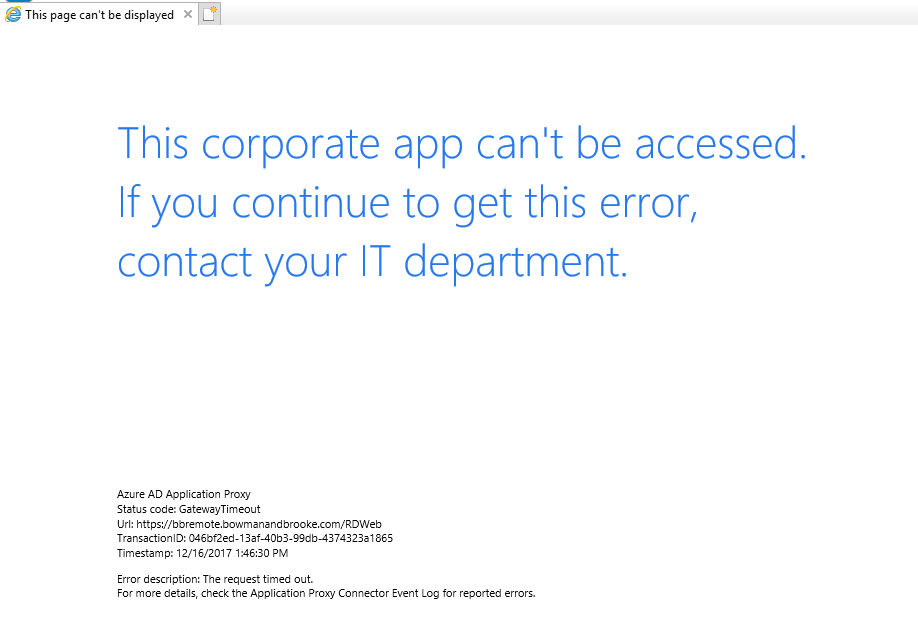Click the "Application Proxy Connector Event Log" text
Screen dimensions: 918x639
coord(345,593)
